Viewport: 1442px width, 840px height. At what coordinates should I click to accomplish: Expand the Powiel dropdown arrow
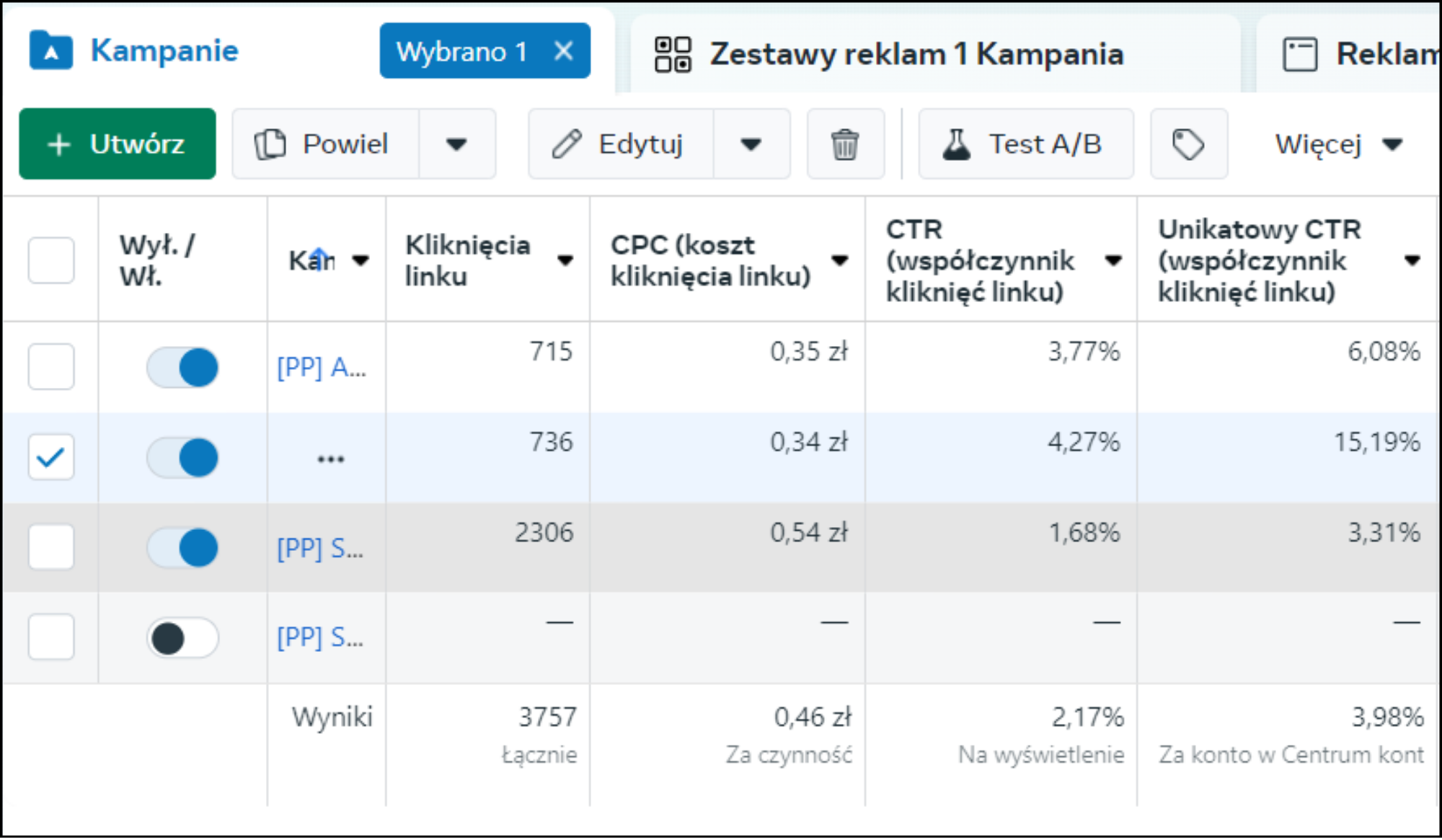pos(456,144)
